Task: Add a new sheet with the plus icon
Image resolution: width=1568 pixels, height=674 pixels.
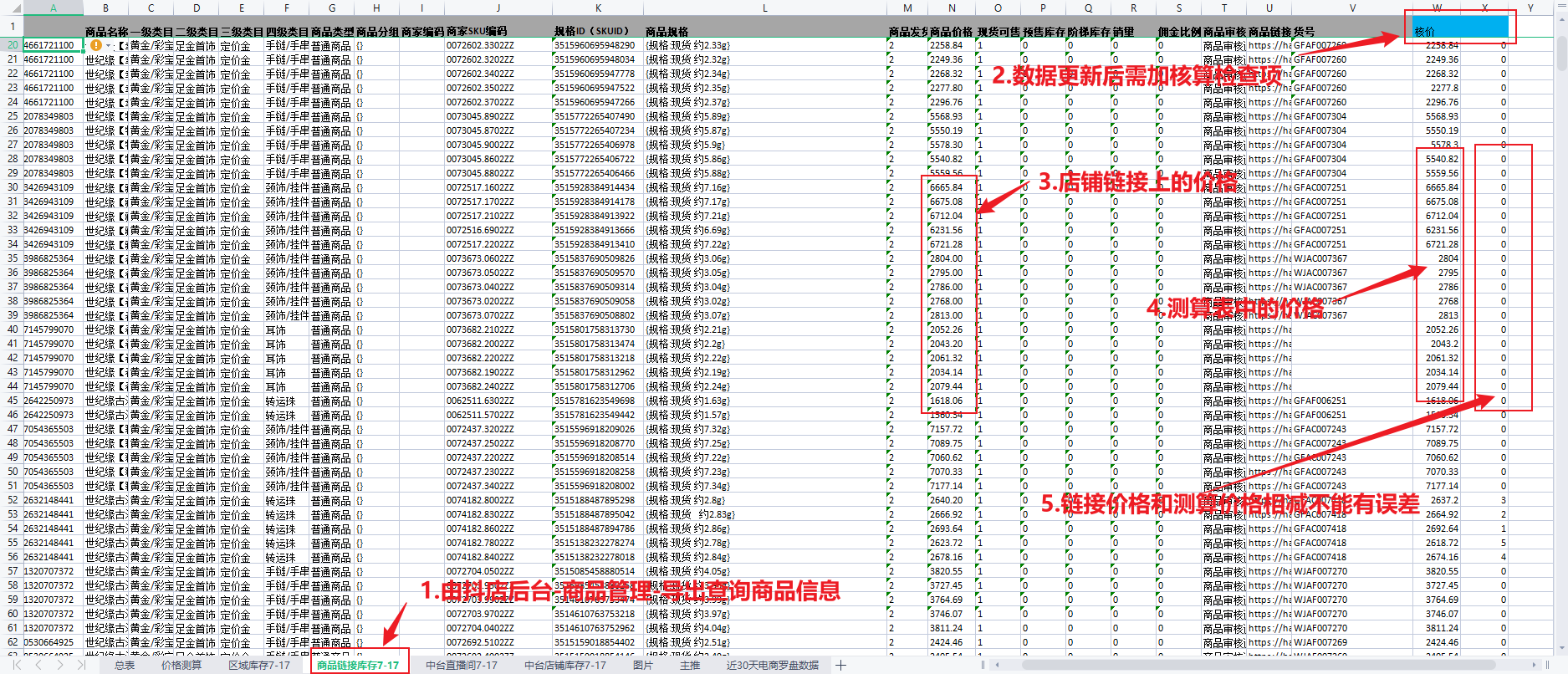Action: [x=840, y=665]
